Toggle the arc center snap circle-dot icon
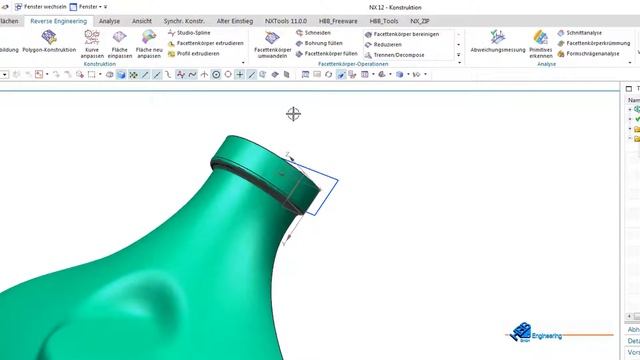 point(216,74)
